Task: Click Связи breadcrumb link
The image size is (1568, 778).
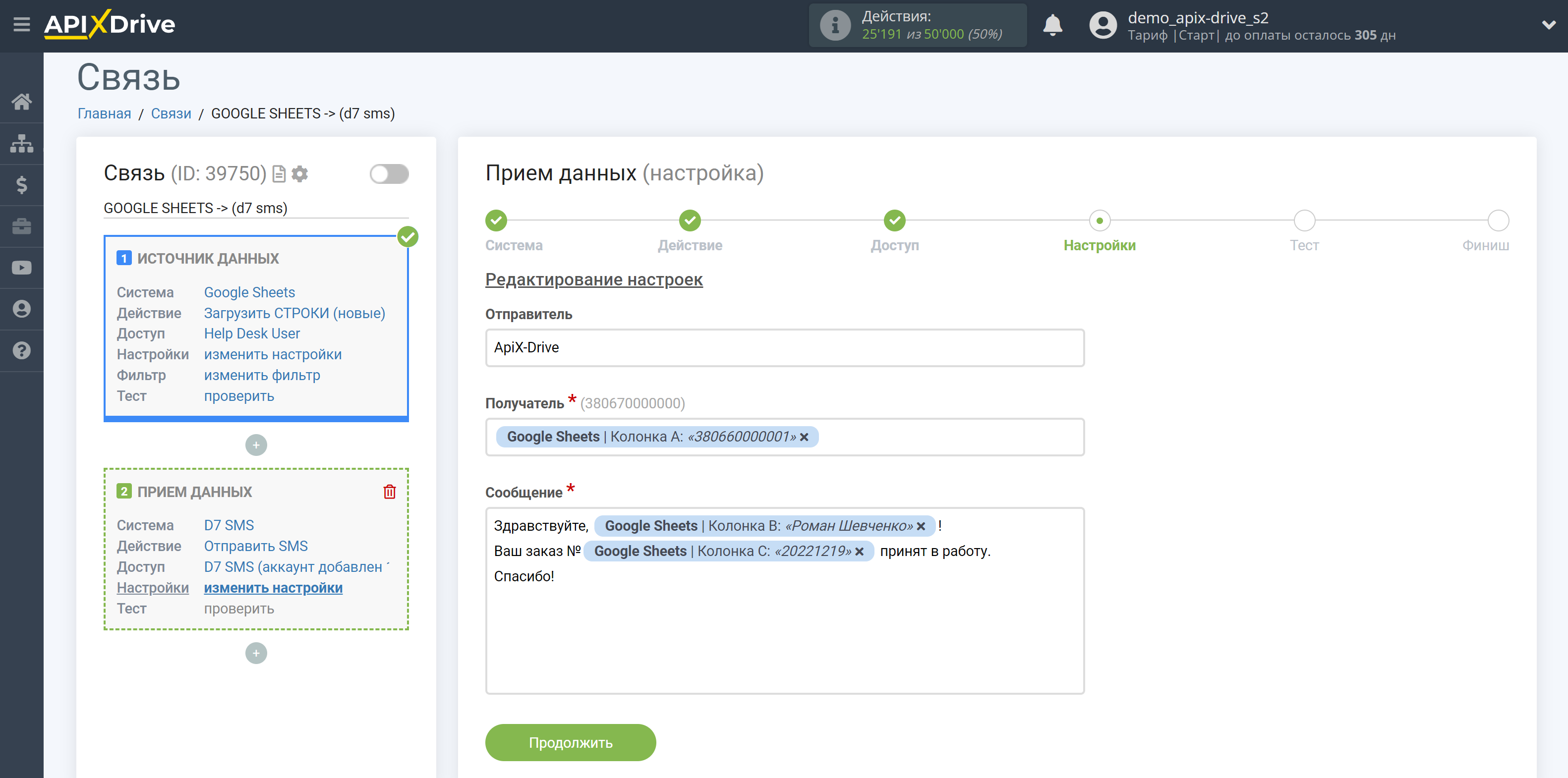Action: click(171, 114)
